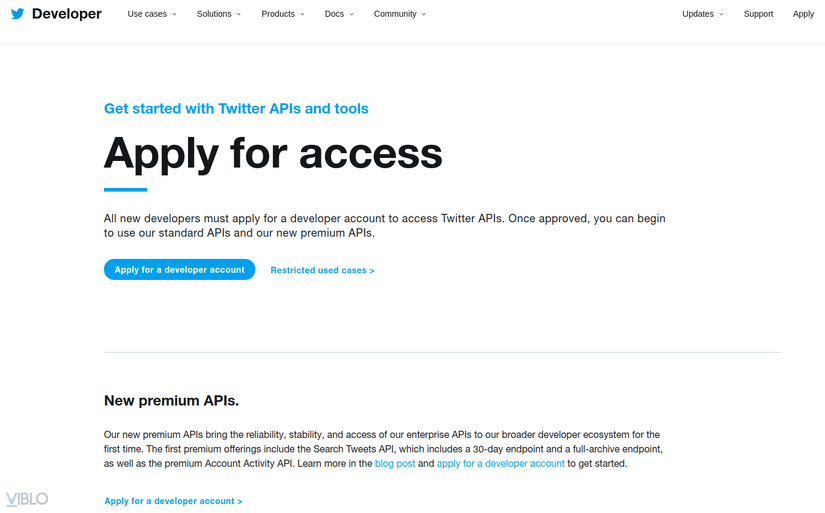825x513 pixels.
Task: Click the Apply for access title
Action: [x=273, y=153]
